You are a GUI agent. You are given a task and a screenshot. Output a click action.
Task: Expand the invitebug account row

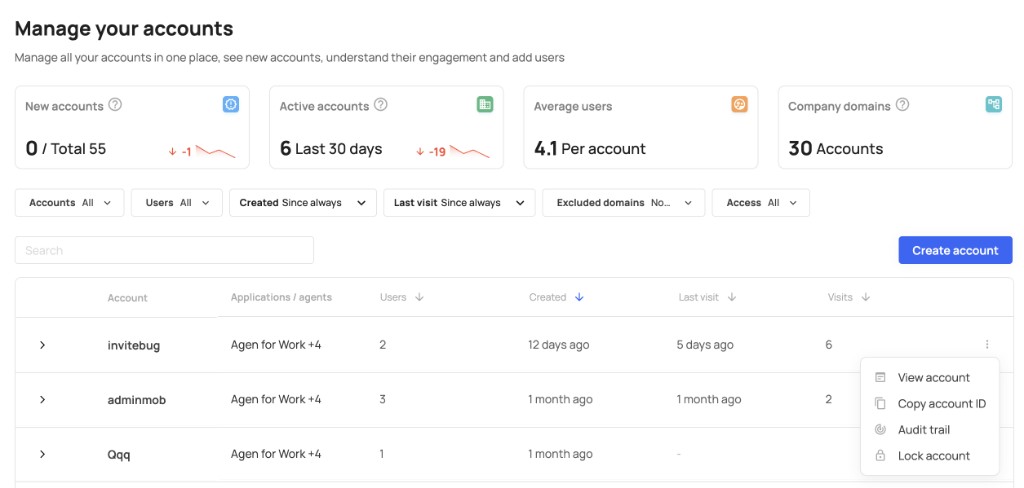[x=42, y=345]
